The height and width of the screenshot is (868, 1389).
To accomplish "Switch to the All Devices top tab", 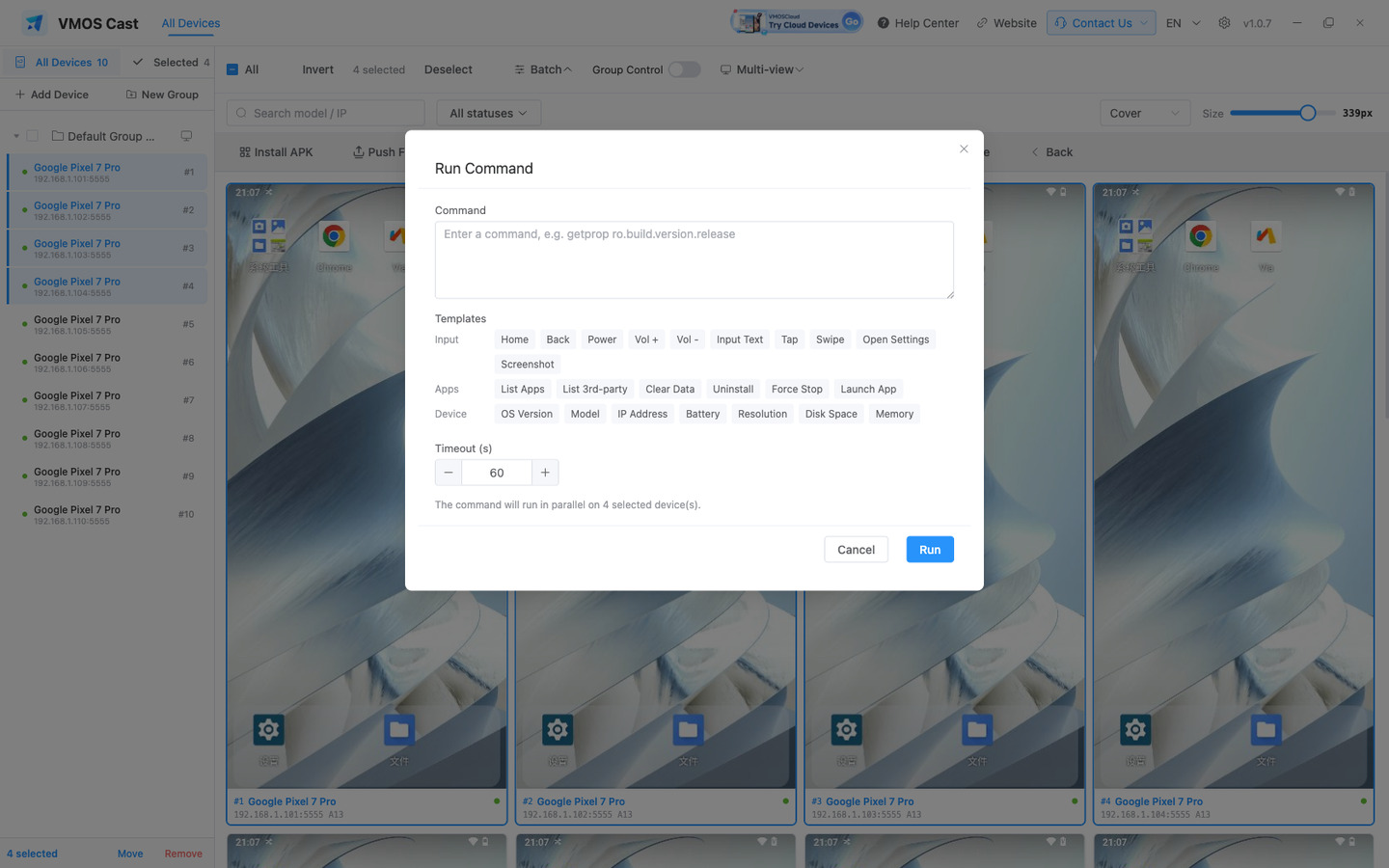I will pyautogui.click(x=191, y=23).
